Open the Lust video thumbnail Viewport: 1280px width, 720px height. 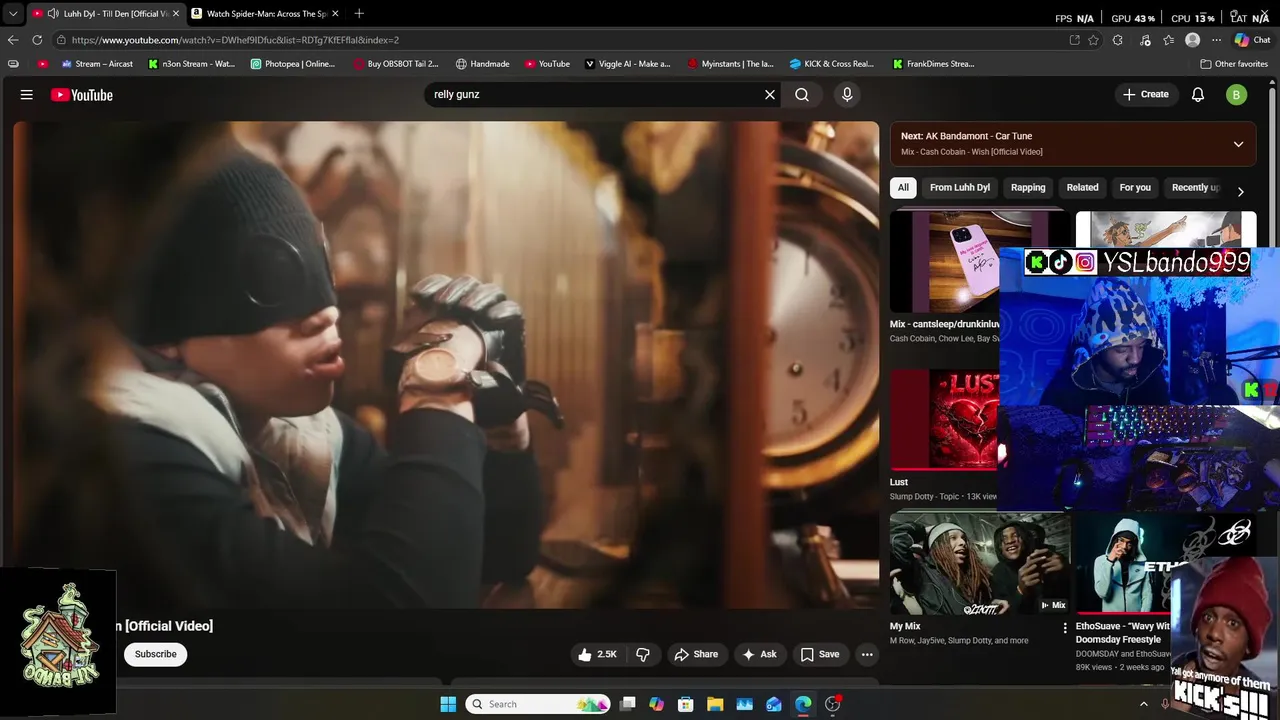(x=944, y=420)
